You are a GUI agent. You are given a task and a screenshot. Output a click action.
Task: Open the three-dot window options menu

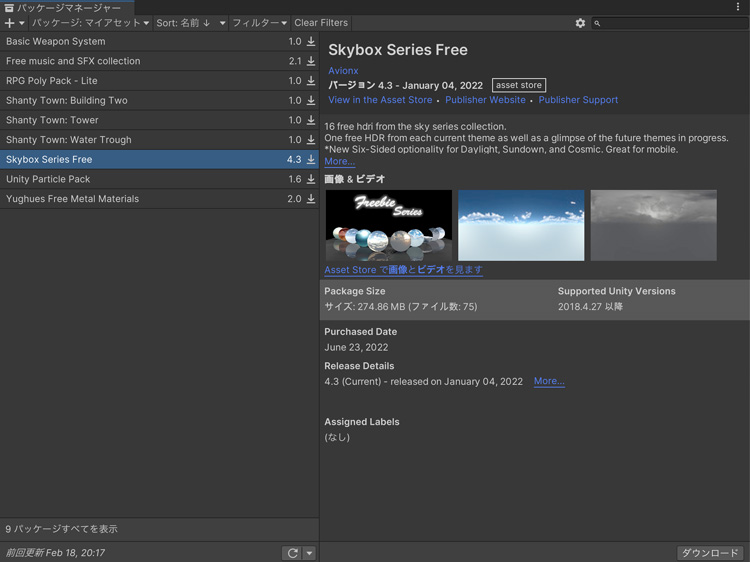point(738,7)
